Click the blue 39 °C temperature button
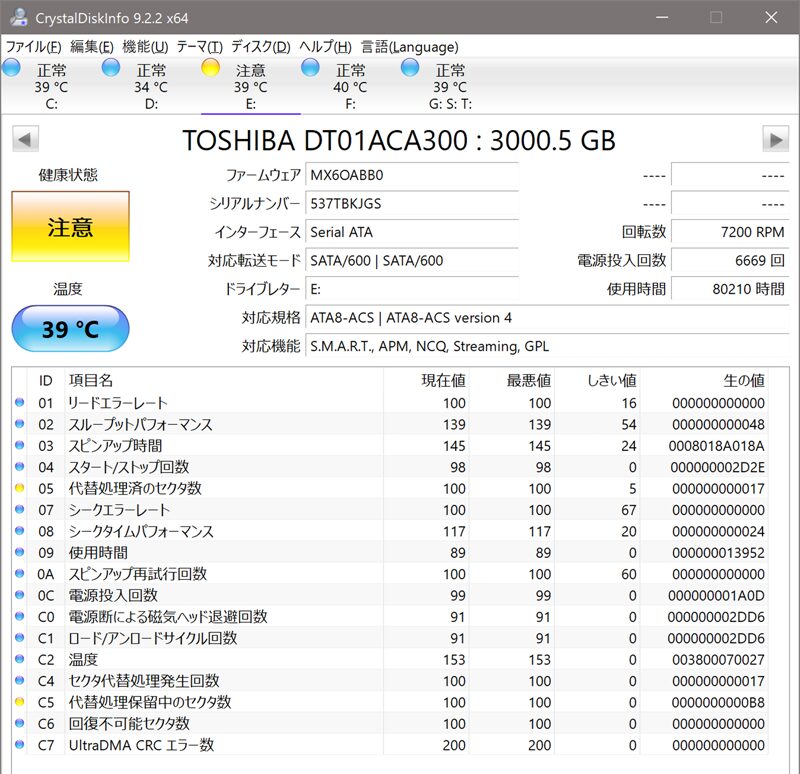Viewport: 800px width, 774px height. pos(70,329)
